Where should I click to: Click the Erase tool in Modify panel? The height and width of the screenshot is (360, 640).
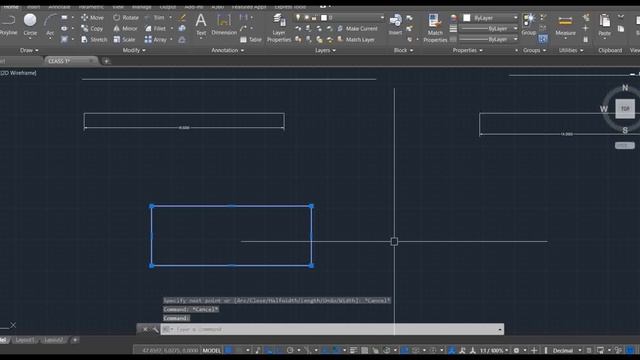click(182, 18)
